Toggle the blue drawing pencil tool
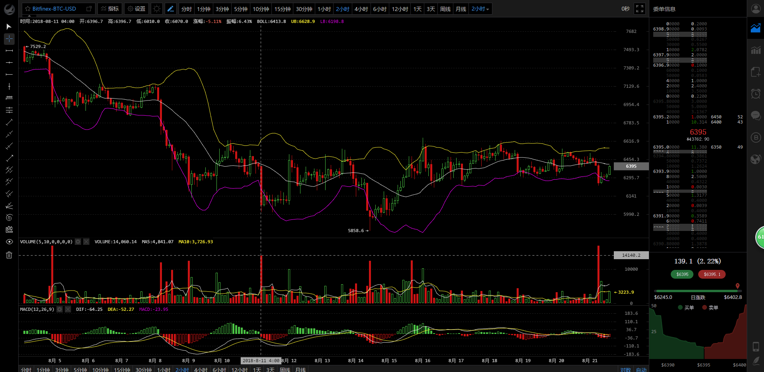 coord(171,9)
